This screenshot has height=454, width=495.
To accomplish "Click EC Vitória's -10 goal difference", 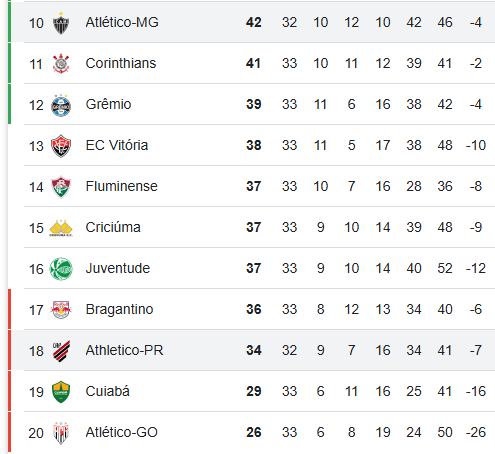I will pyautogui.click(x=476, y=145).
